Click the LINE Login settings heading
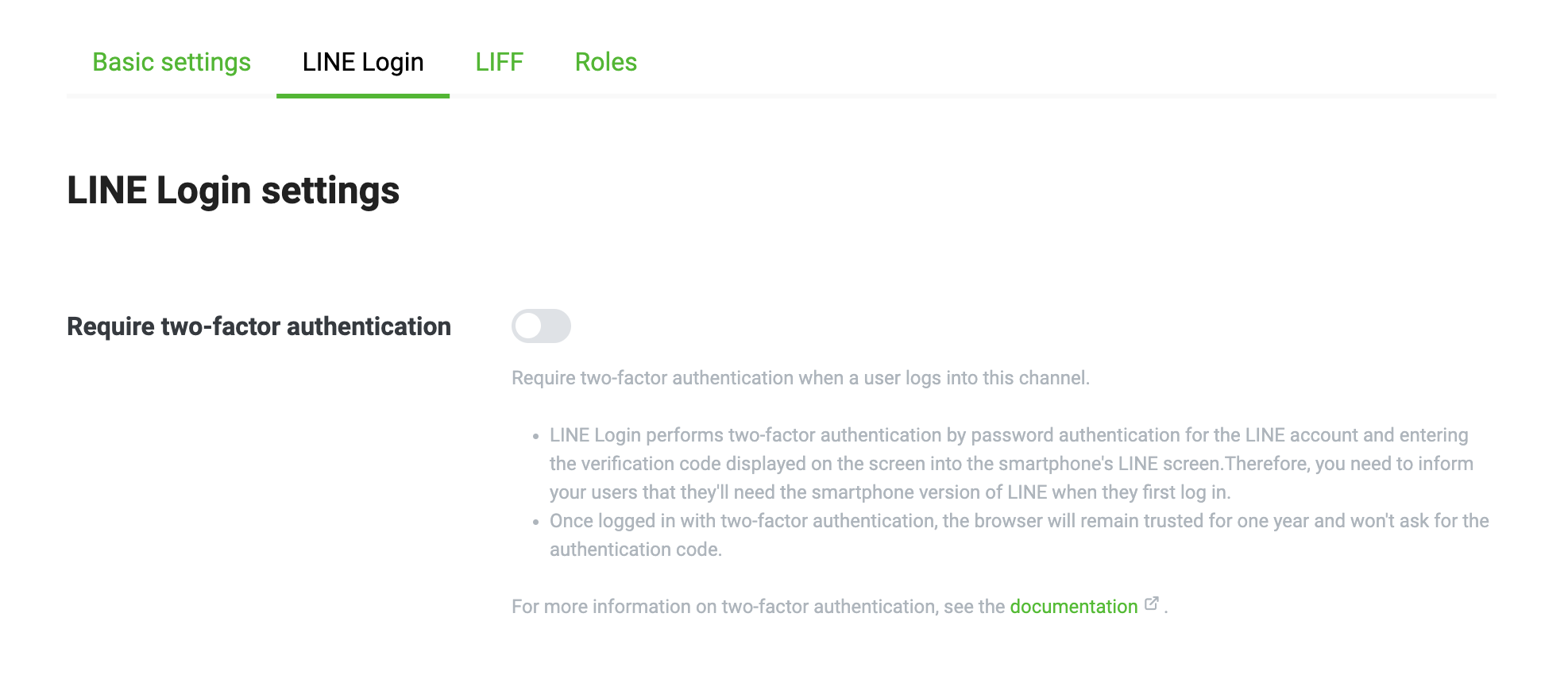 (234, 190)
